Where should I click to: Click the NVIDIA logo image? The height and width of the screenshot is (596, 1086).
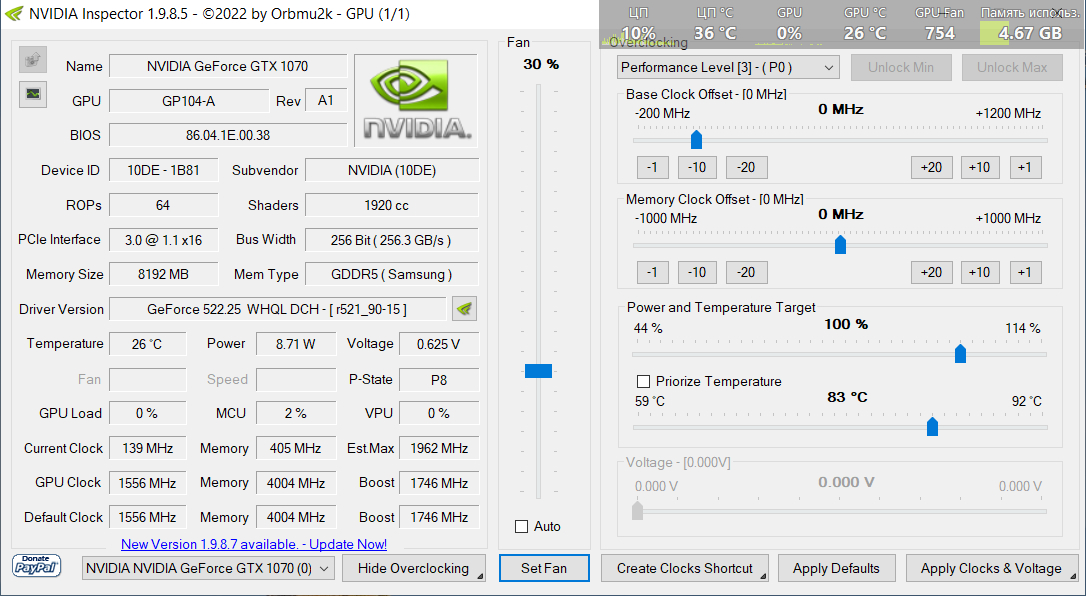point(416,100)
